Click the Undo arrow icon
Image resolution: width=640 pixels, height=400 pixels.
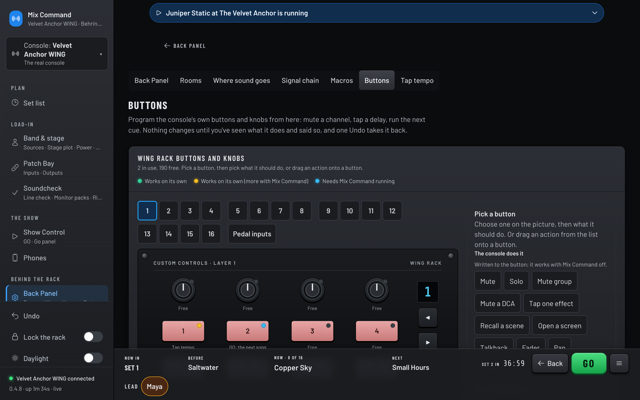[x=15, y=316]
